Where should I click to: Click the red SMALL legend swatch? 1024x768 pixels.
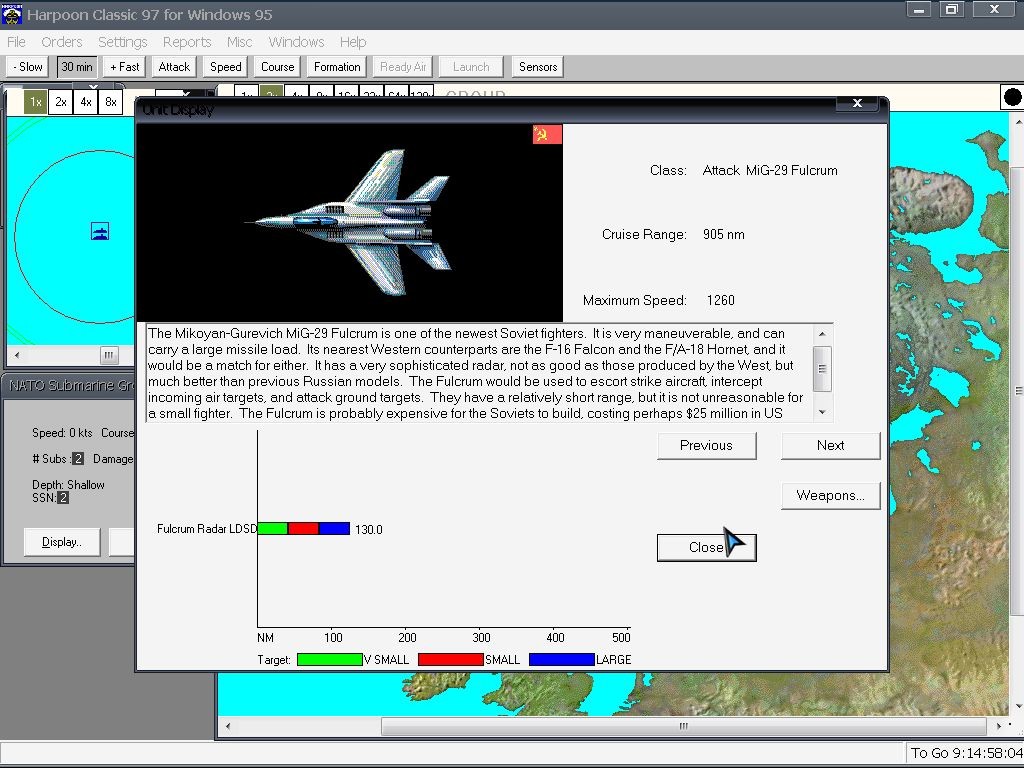451,660
